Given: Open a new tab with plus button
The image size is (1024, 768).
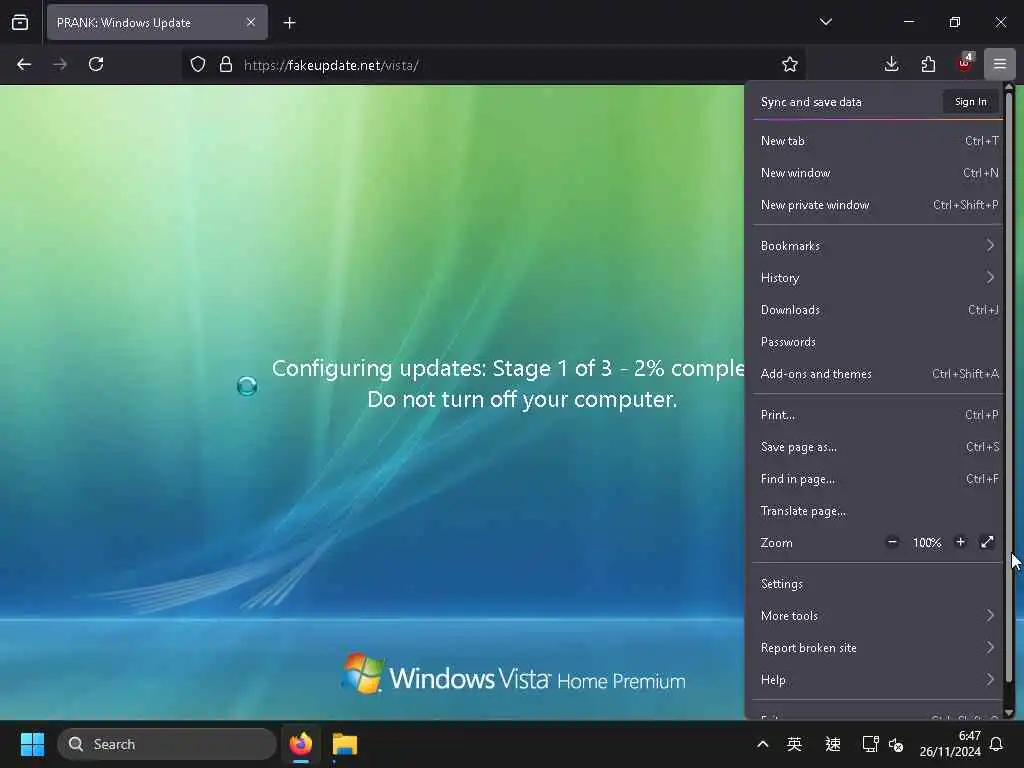Looking at the screenshot, I should [289, 23].
